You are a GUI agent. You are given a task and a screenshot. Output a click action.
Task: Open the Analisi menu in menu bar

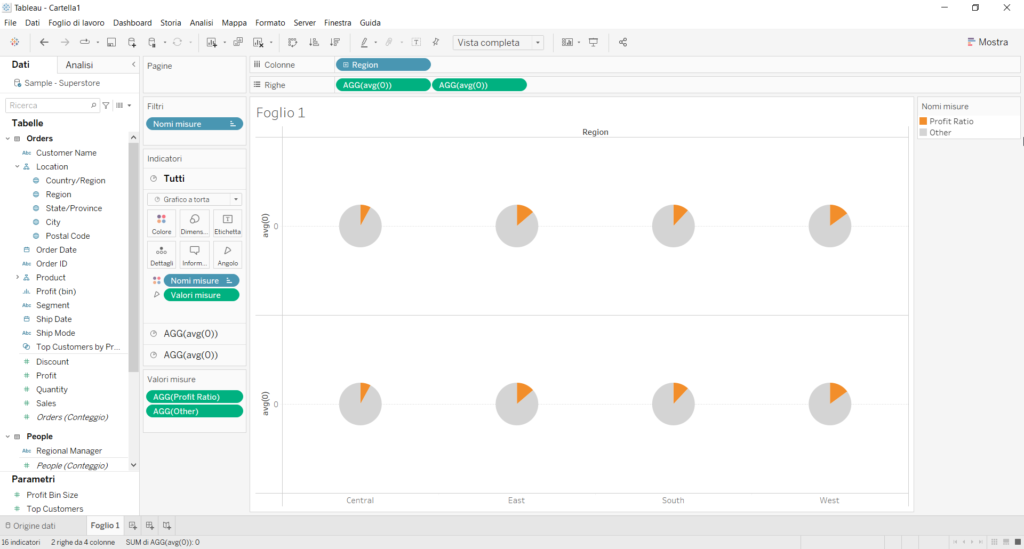point(201,22)
